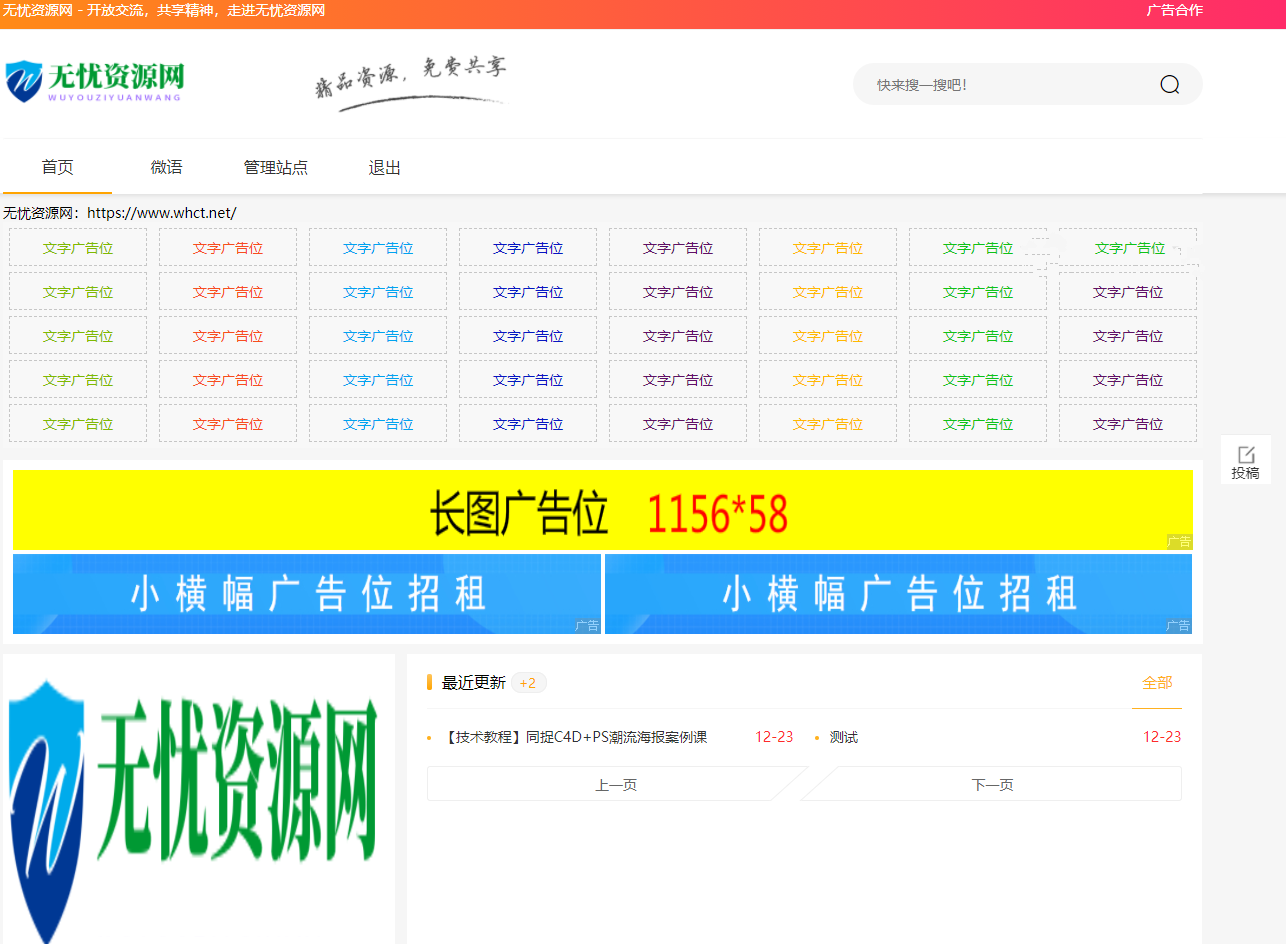Click the search magnifier icon
The image size is (1286, 944).
coord(1169,85)
